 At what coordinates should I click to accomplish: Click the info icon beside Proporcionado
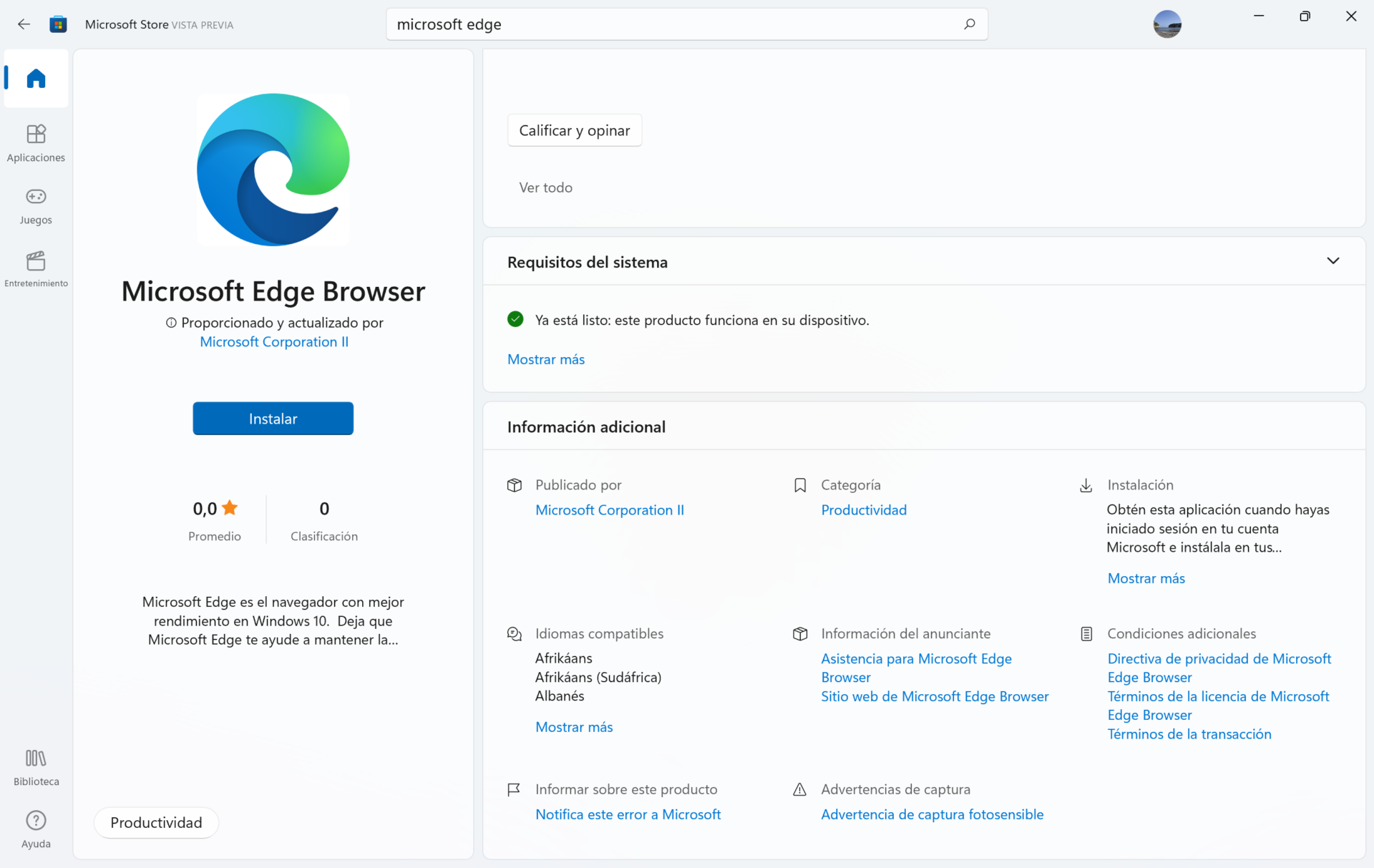171,323
